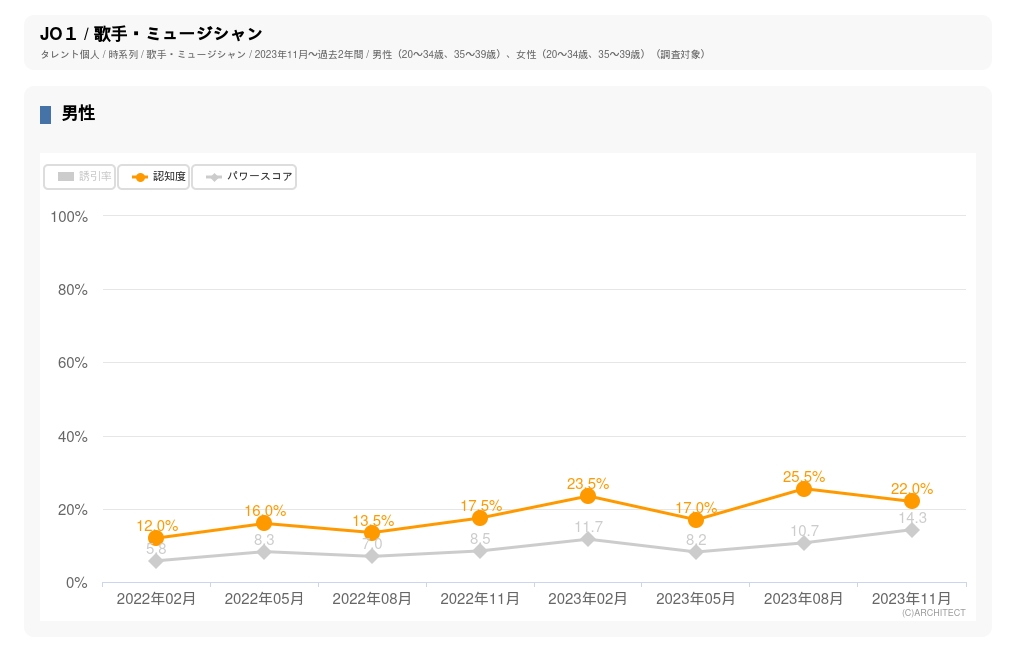Screen dimensions: 1024x653
Task: Click the 2022年02月 axis label
Action: (156, 599)
